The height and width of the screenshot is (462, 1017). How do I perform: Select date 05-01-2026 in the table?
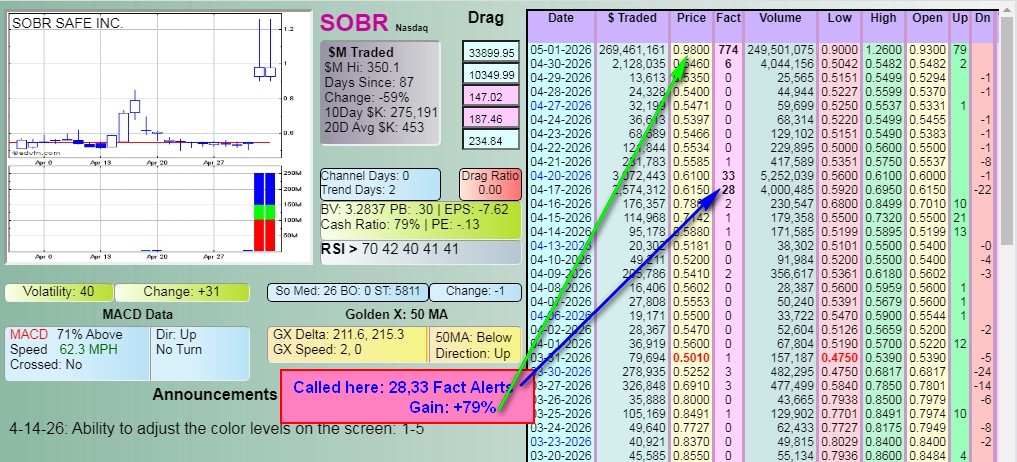click(x=560, y=50)
